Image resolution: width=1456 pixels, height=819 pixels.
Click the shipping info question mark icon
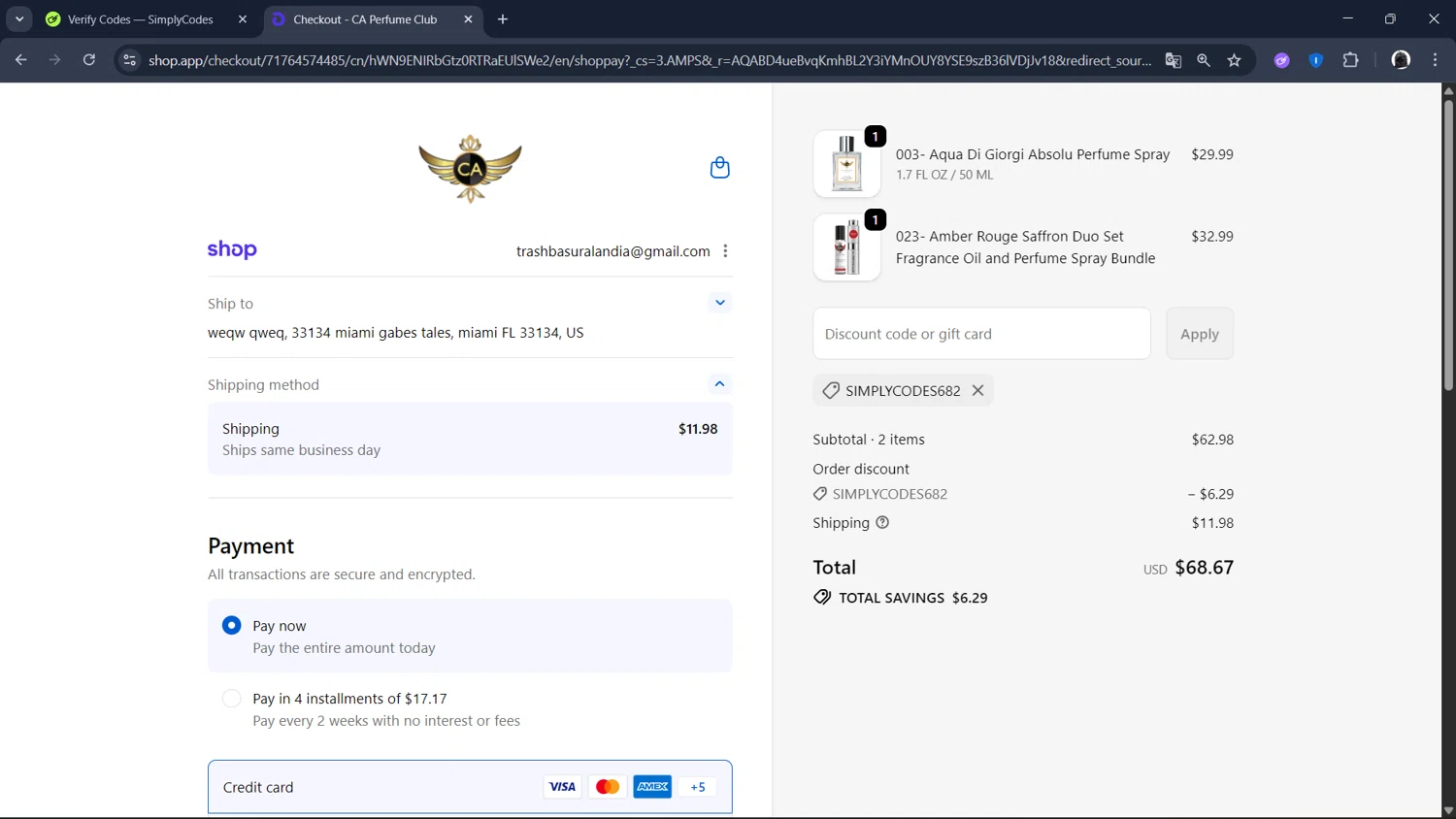pos(882,522)
